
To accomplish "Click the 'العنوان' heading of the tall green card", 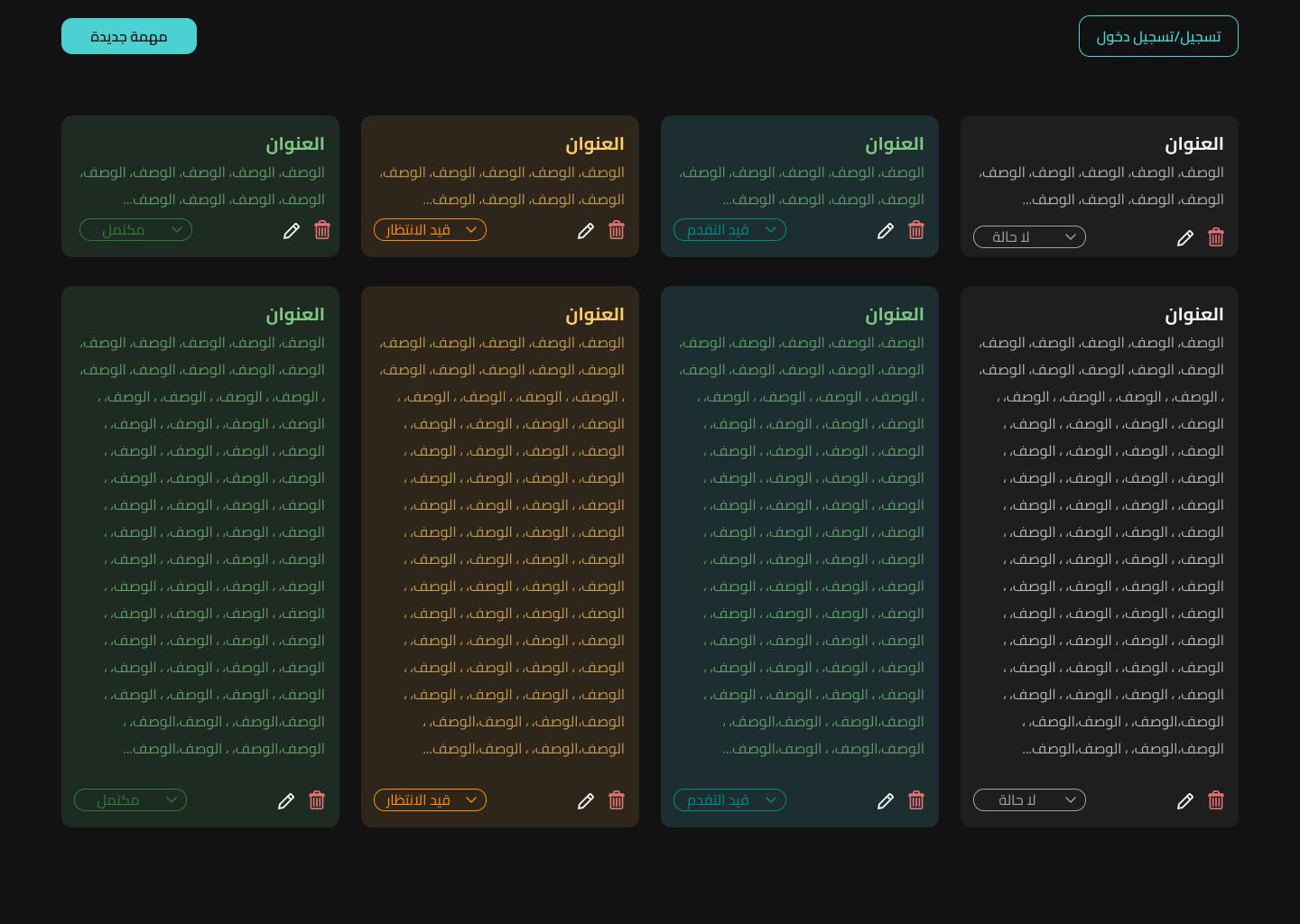I will pos(295,314).
